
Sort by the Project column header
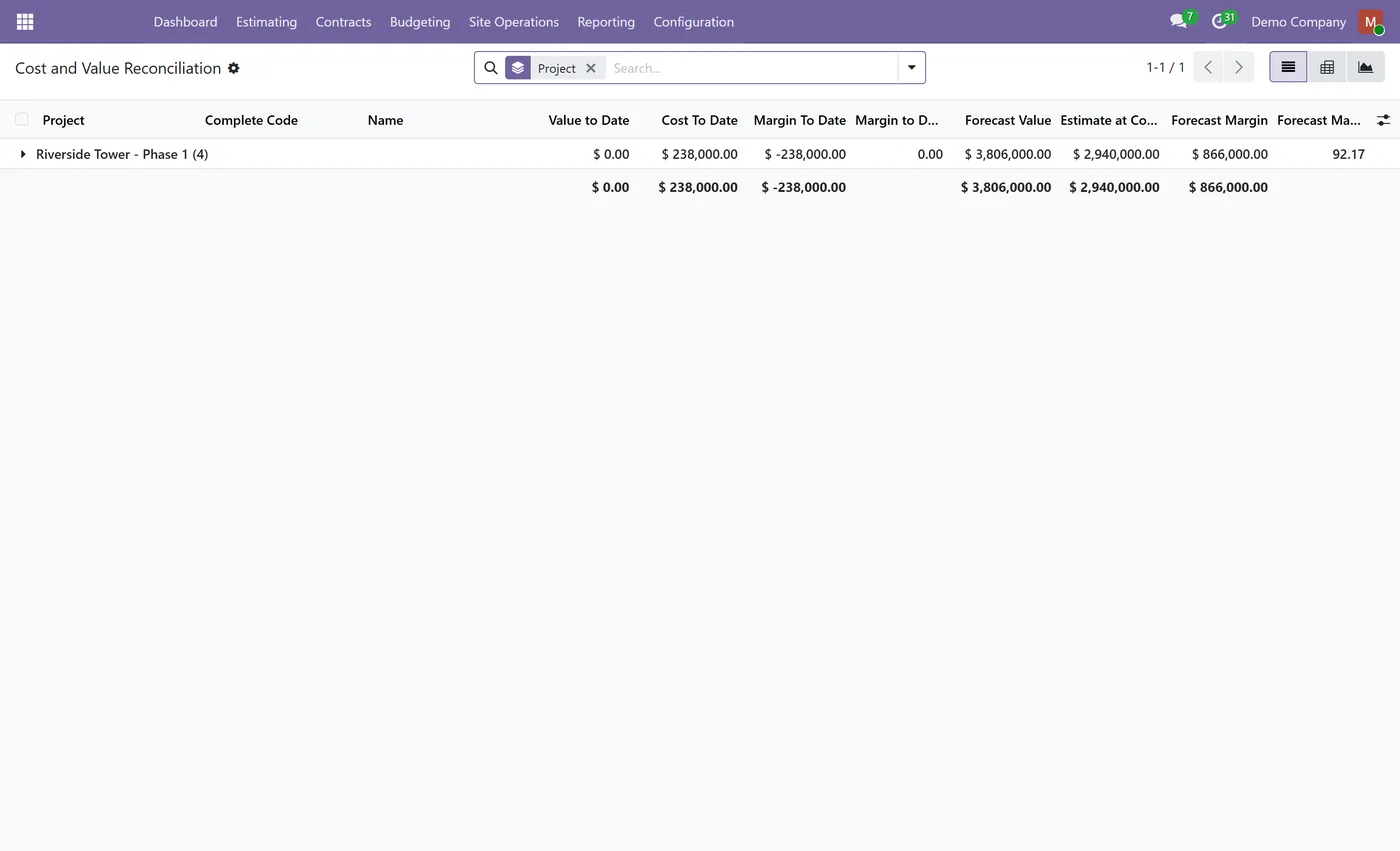(63, 120)
